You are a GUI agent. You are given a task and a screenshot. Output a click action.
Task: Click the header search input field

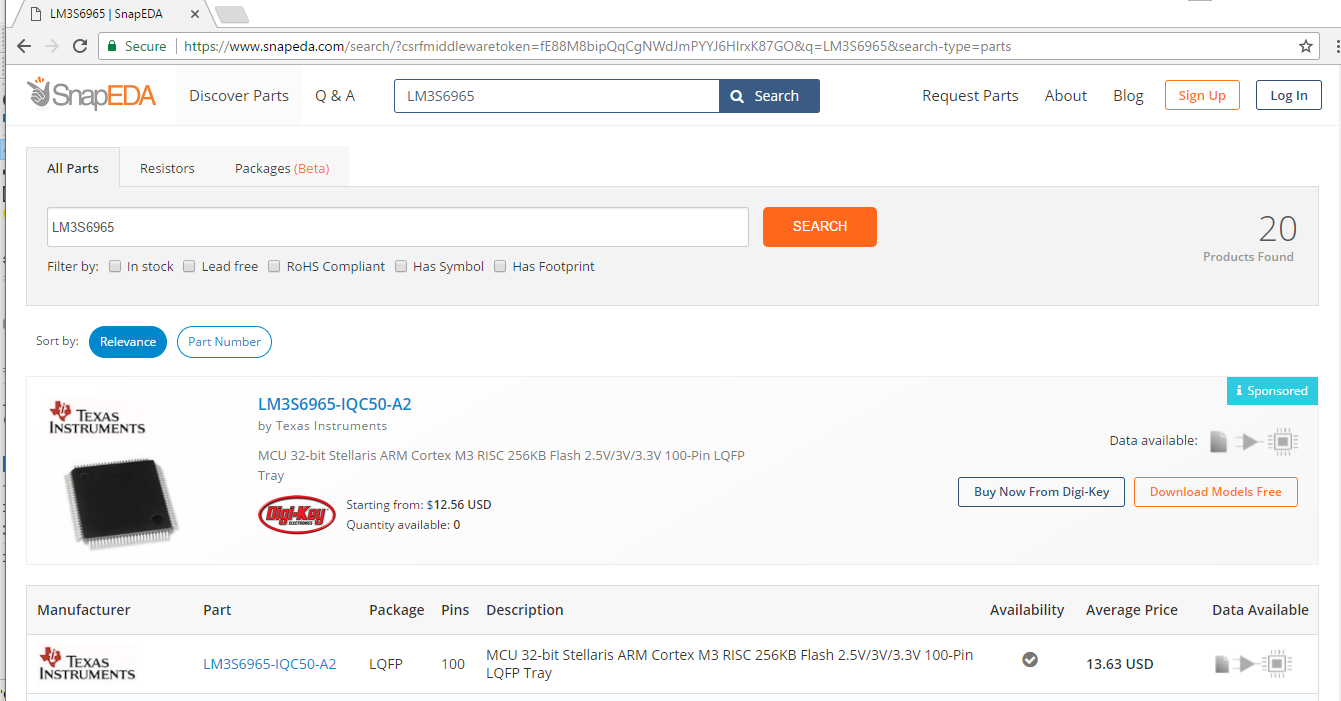click(x=556, y=96)
